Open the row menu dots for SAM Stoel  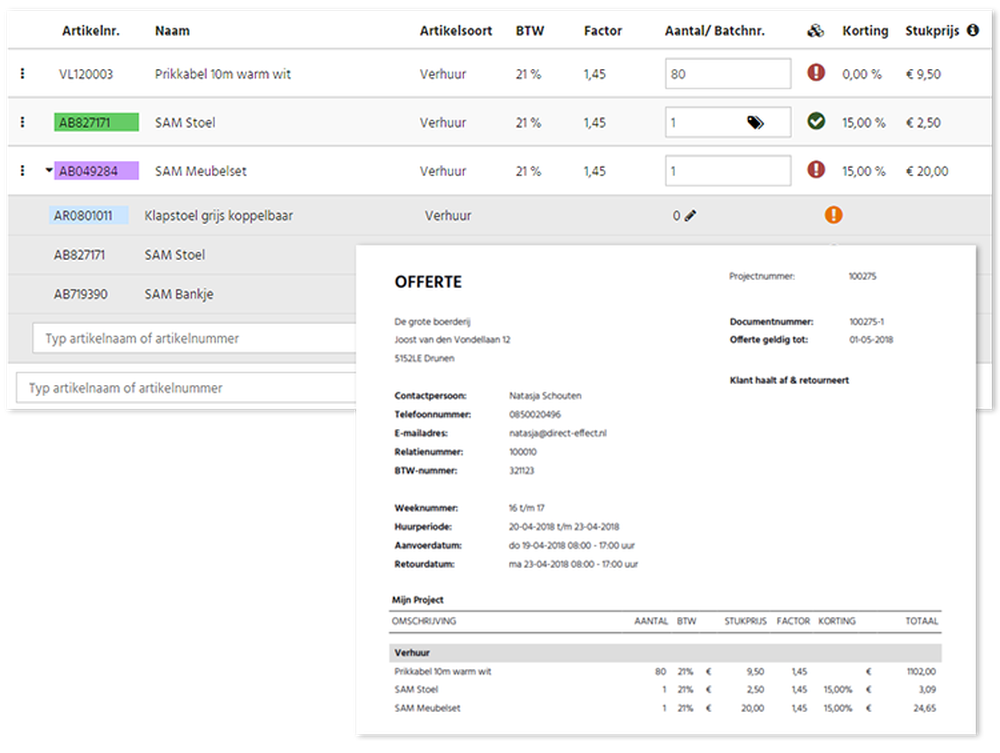click(x=22, y=122)
